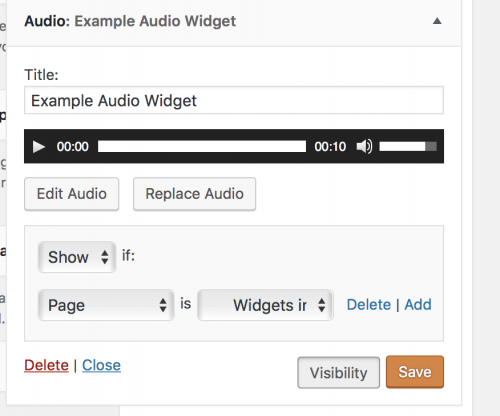Image resolution: width=500 pixels, height=416 pixels.
Task: Seek within the audio progress bar
Action: [202, 147]
